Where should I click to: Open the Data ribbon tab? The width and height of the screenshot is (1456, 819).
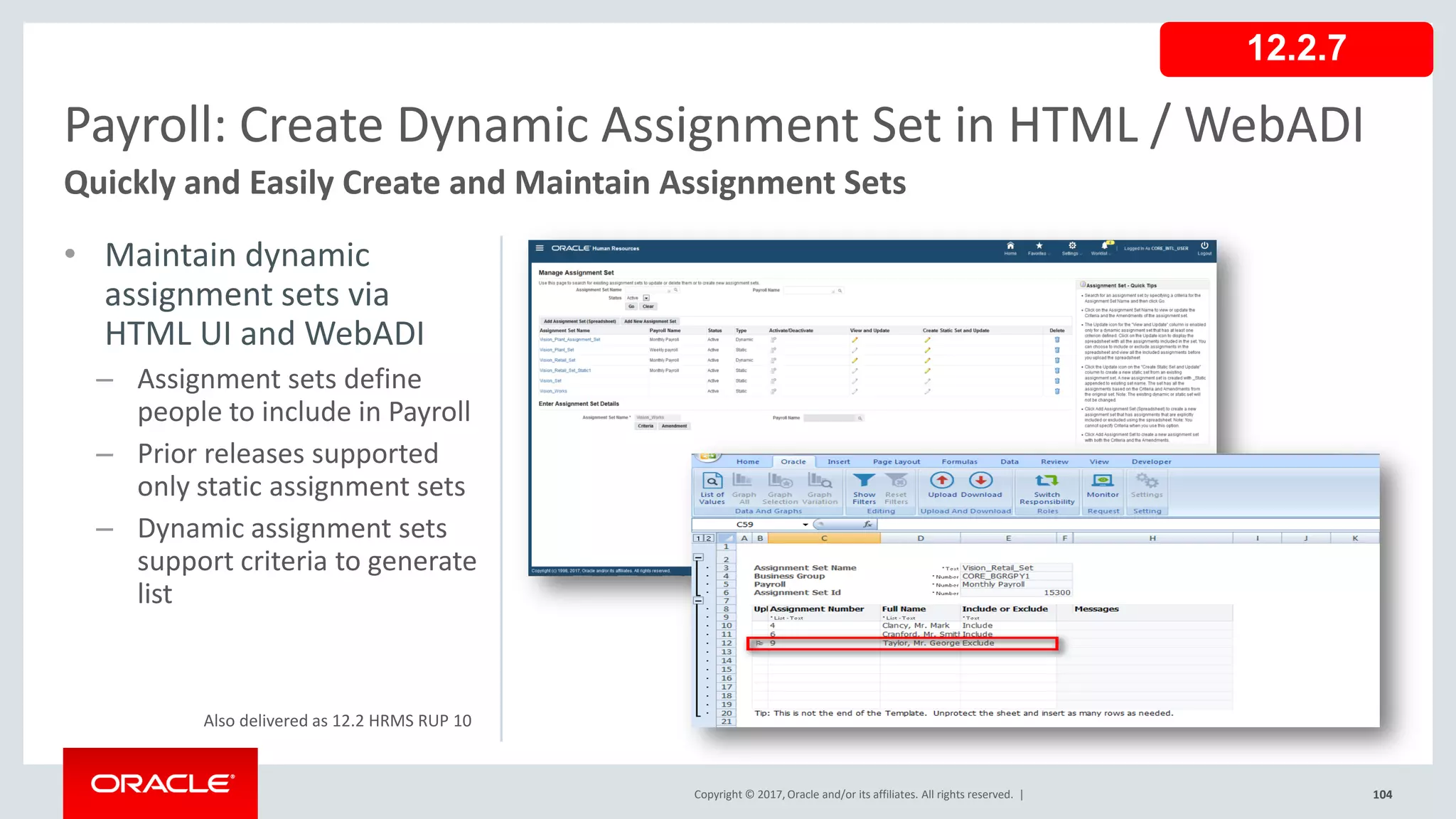pyautogui.click(x=1010, y=461)
